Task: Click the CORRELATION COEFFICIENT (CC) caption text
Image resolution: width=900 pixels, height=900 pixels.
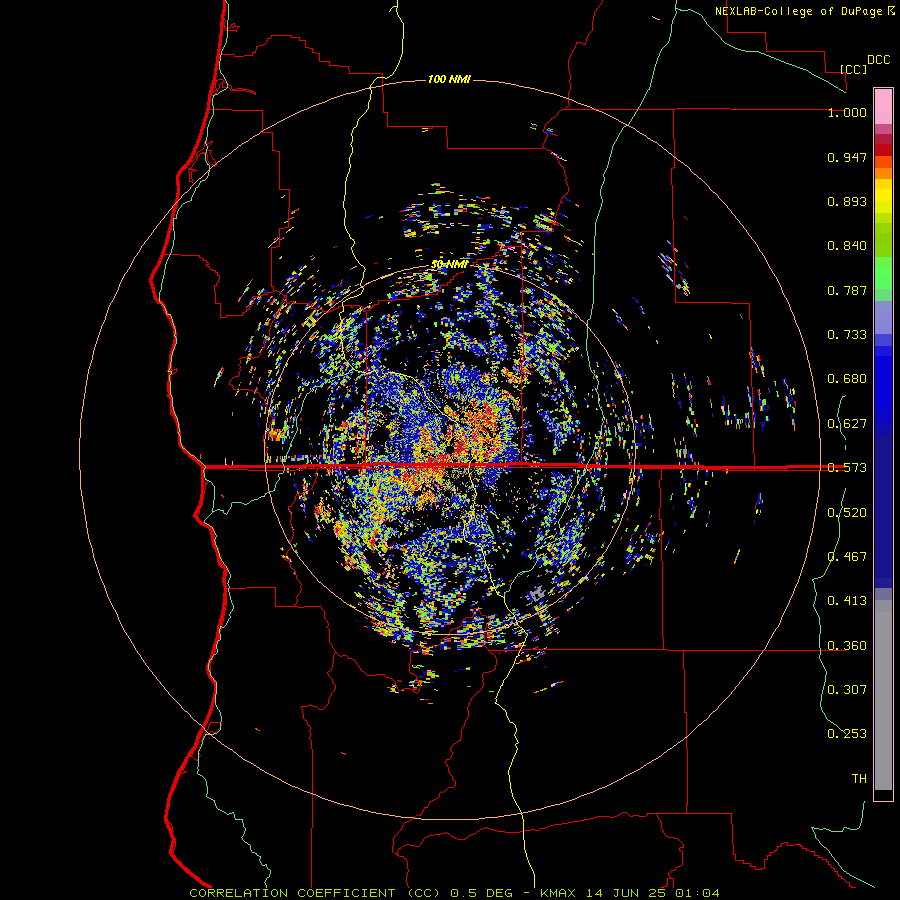Action: pyautogui.click(x=315, y=893)
